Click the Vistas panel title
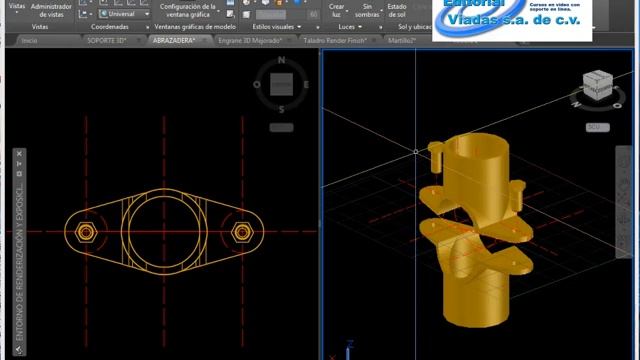The image size is (640, 360). (40, 27)
